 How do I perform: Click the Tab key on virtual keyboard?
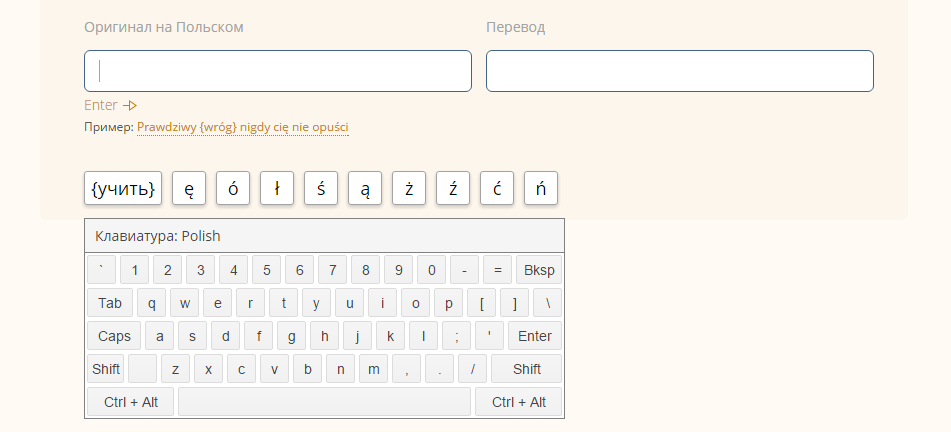coord(110,303)
